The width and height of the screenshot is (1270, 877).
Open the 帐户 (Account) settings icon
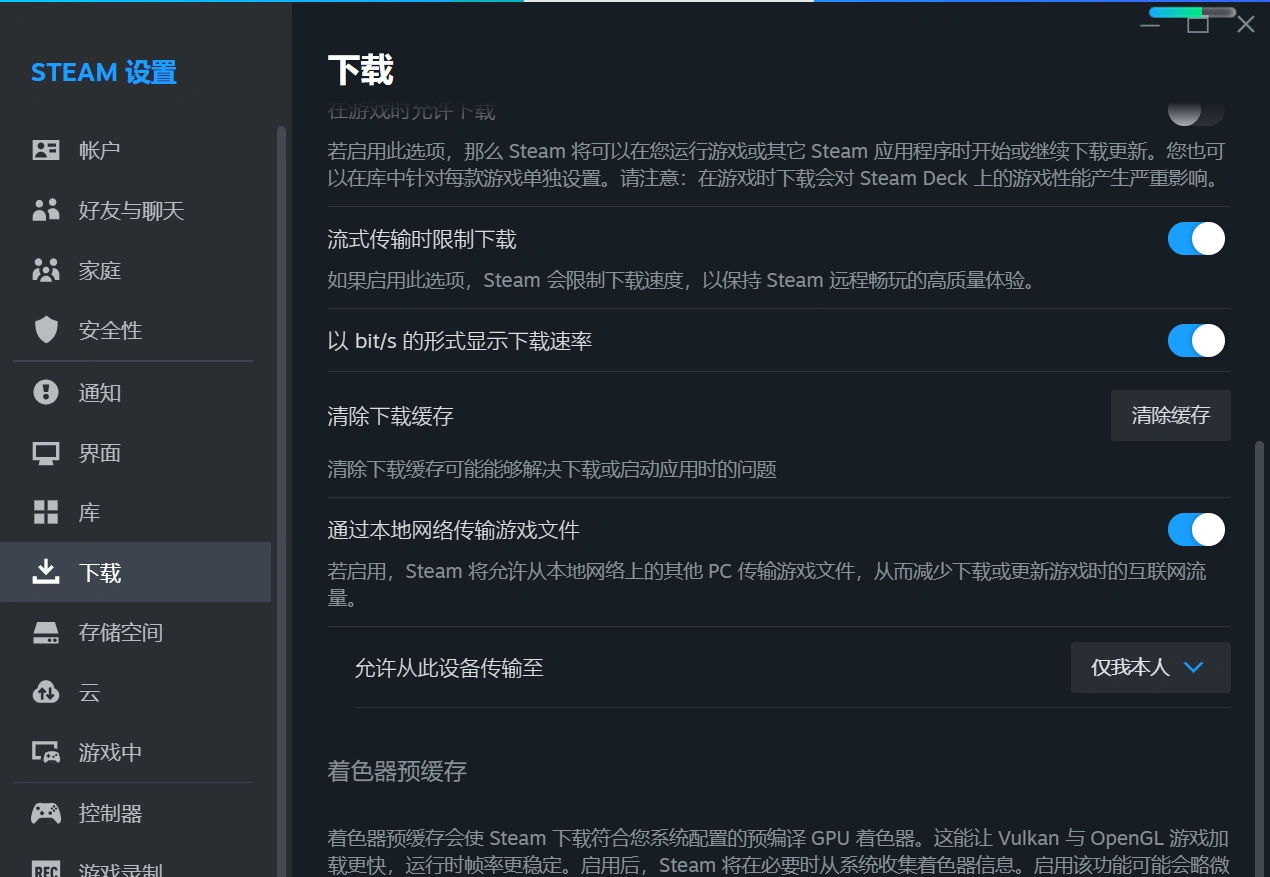46,149
